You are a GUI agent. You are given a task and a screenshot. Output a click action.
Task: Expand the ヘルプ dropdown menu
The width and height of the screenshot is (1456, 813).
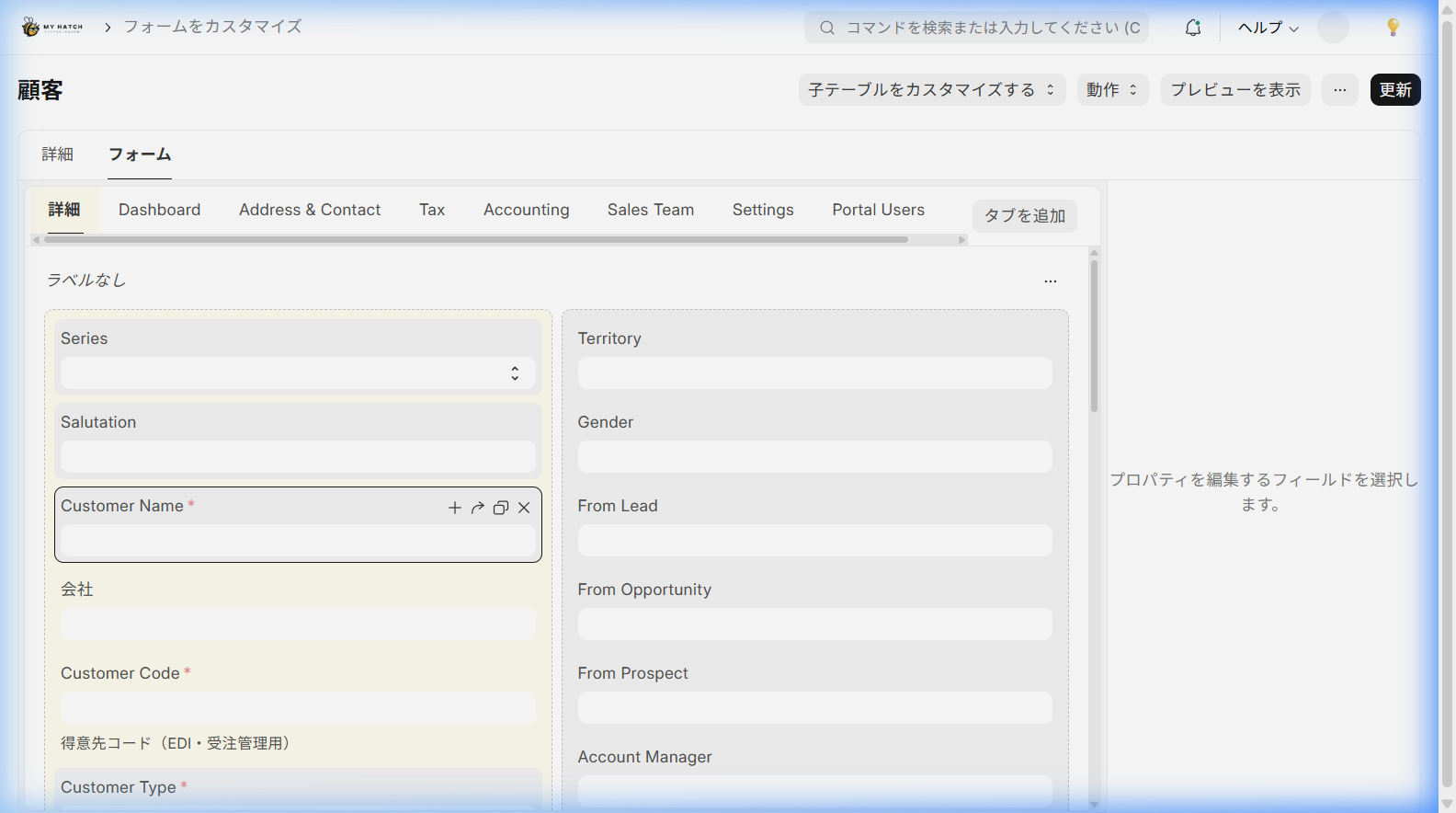pyautogui.click(x=1268, y=28)
